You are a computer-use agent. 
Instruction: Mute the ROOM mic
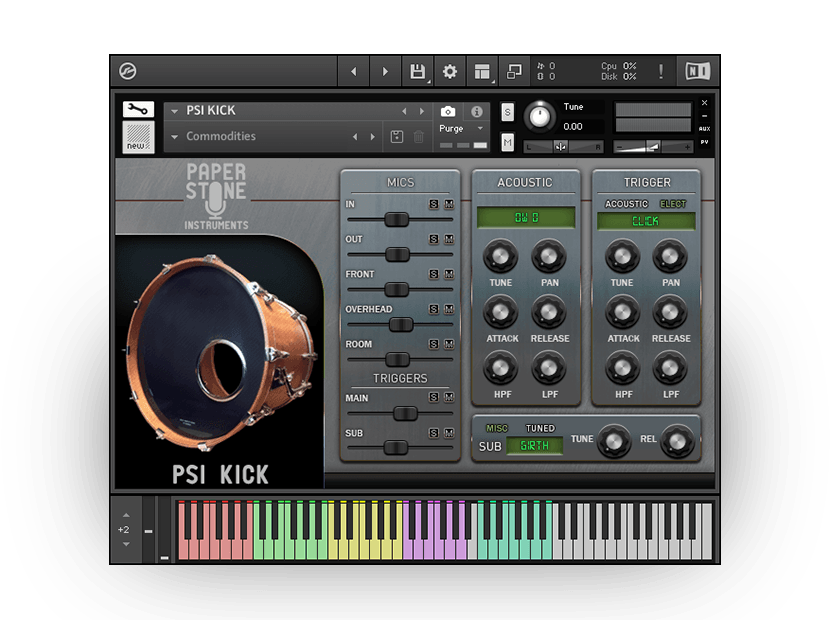coord(449,344)
